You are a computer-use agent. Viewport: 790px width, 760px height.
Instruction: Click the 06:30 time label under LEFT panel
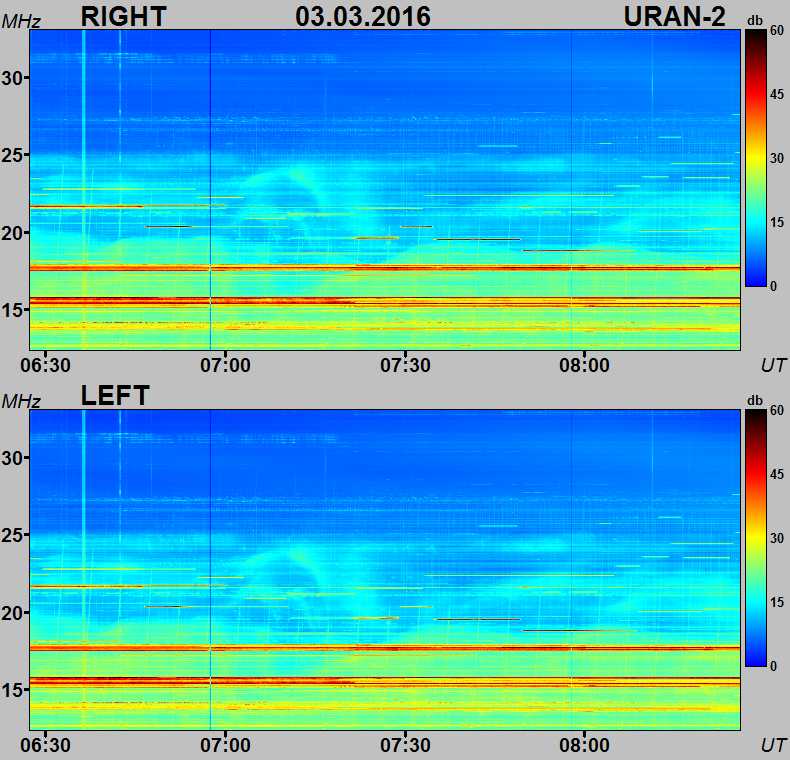pos(45,745)
